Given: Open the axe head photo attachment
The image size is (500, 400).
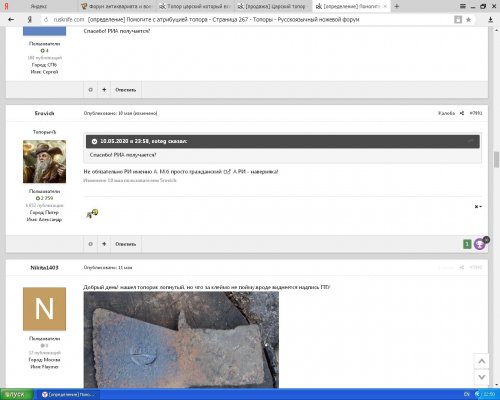Looking at the screenshot, I should coord(181,340).
